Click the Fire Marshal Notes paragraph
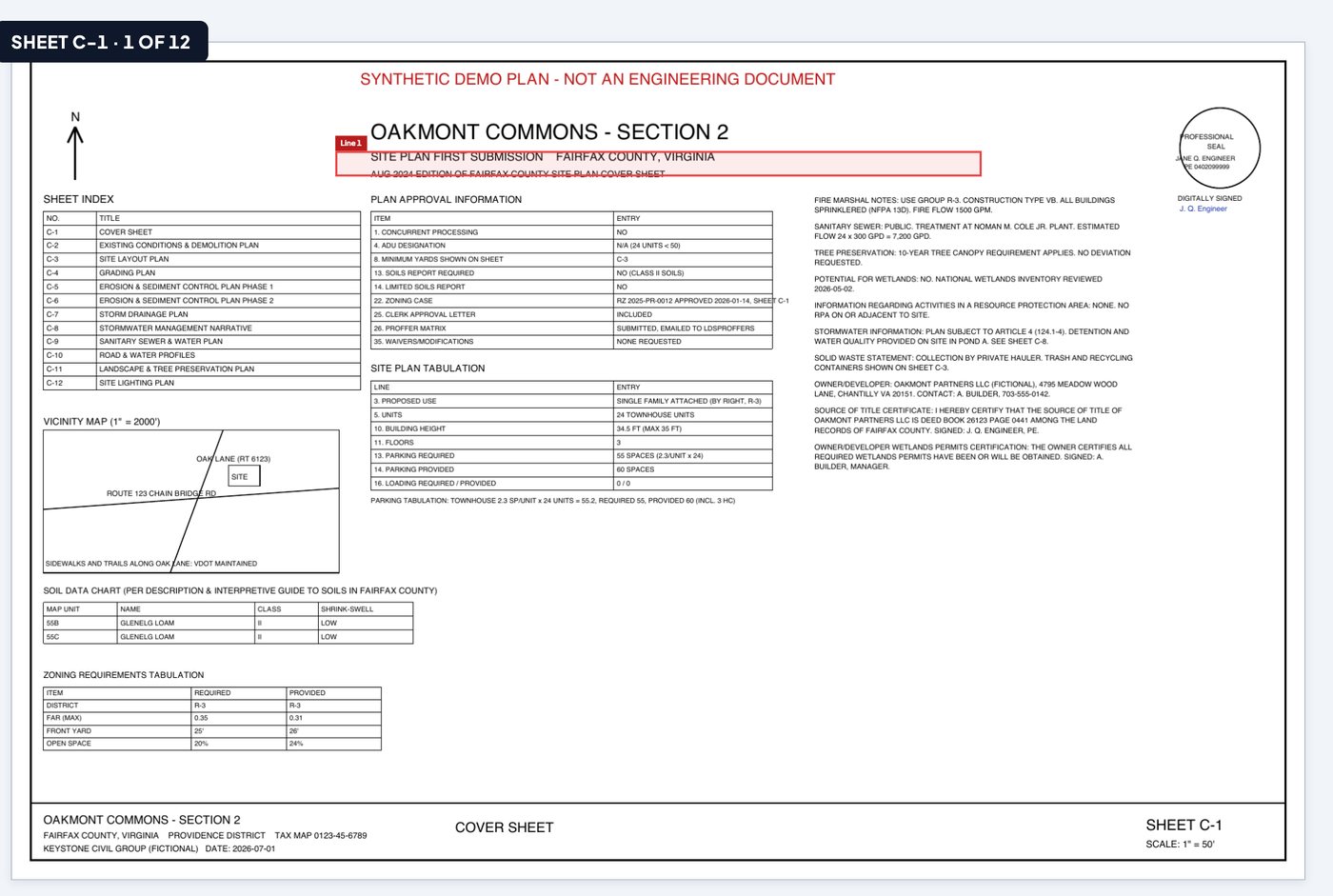Image resolution: width=1333 pixels, height=896 pixels. (965, 205)
